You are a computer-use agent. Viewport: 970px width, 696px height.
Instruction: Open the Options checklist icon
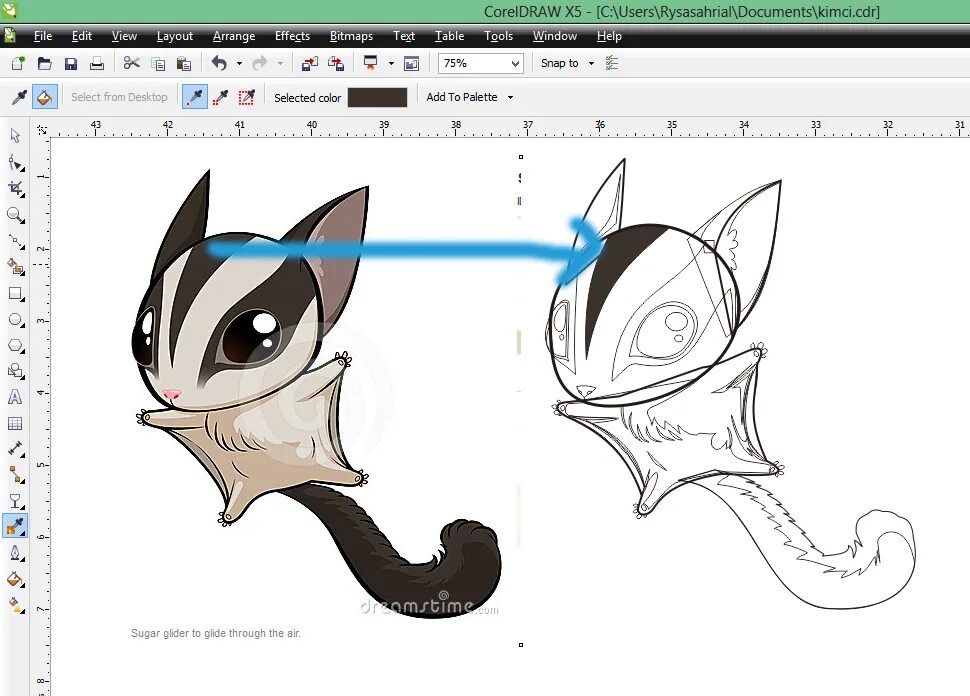point(612,63)
